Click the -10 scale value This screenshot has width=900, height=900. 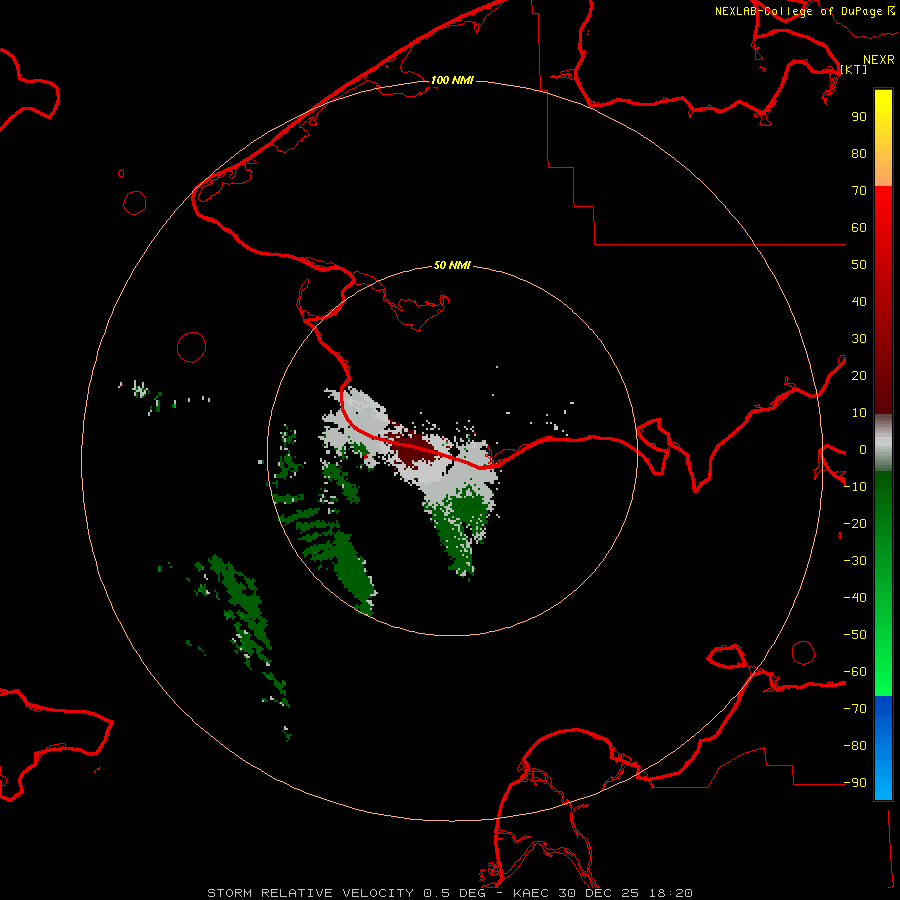[x=856, y=487]
